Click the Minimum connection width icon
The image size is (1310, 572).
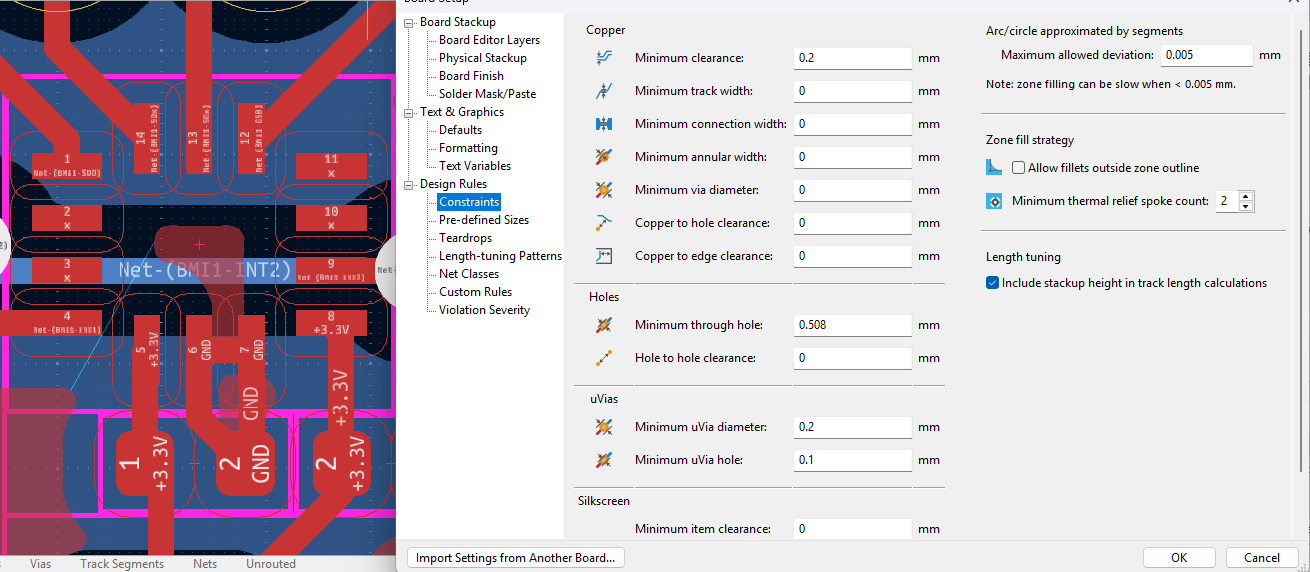(x=603, y=124)
